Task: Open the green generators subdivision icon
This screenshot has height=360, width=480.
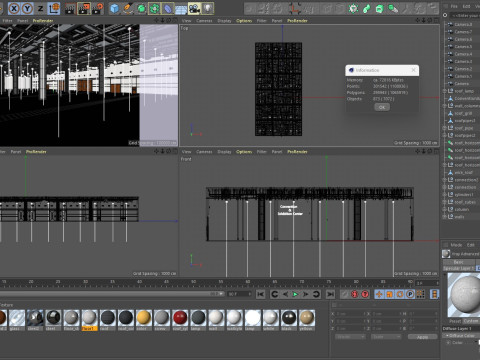Action: click(141, 8)
